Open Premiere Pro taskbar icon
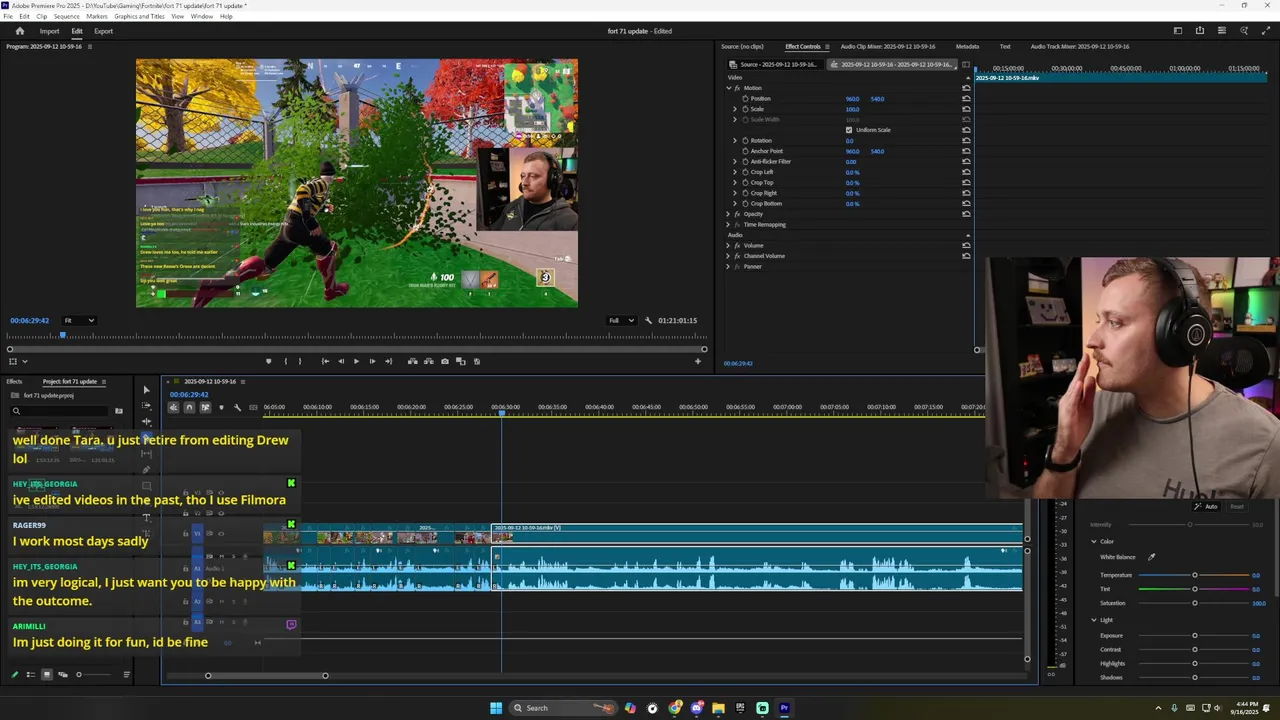 (785, 708)
